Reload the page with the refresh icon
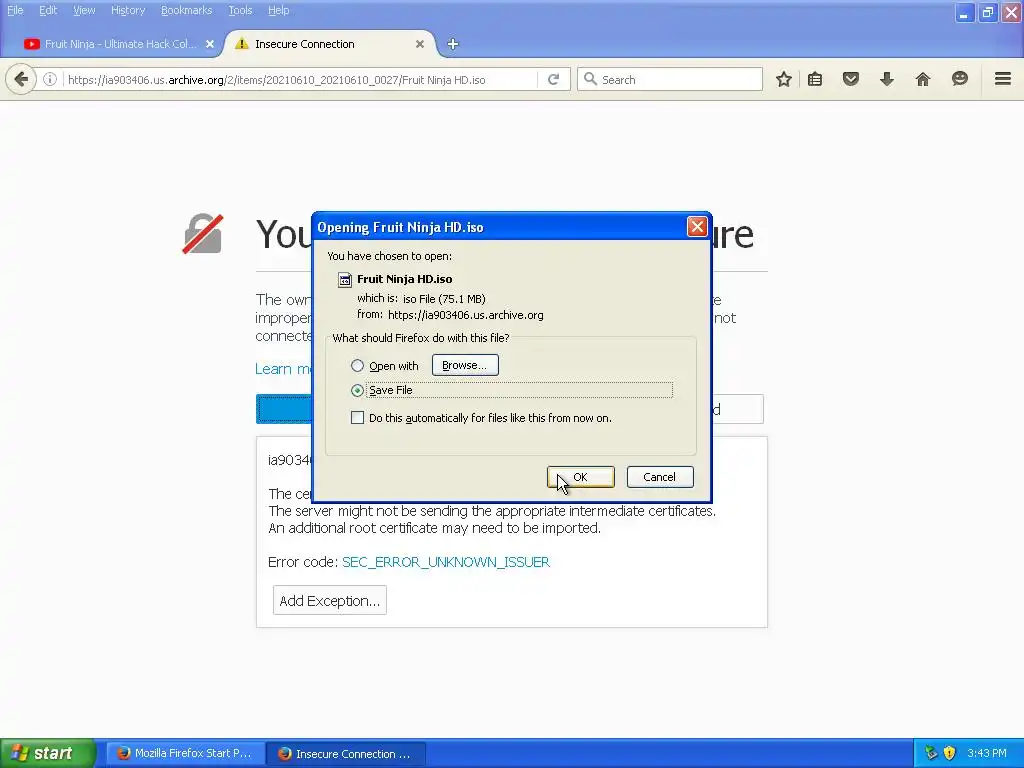Image resolution: width=1024 pixels, height=768 pixels. point(554,80)
